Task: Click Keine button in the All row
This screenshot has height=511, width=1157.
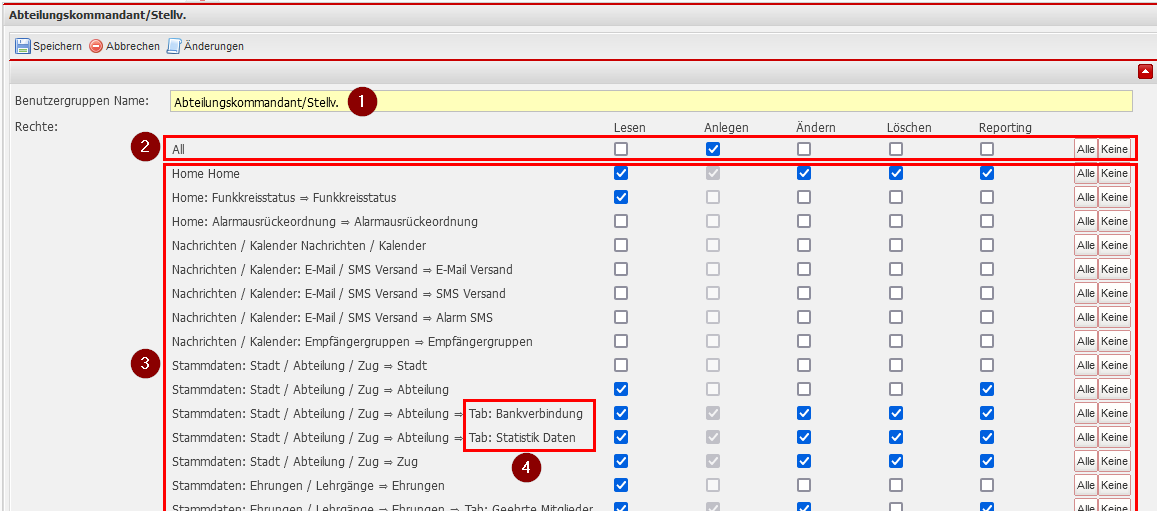Action: tap(1114, 149)
